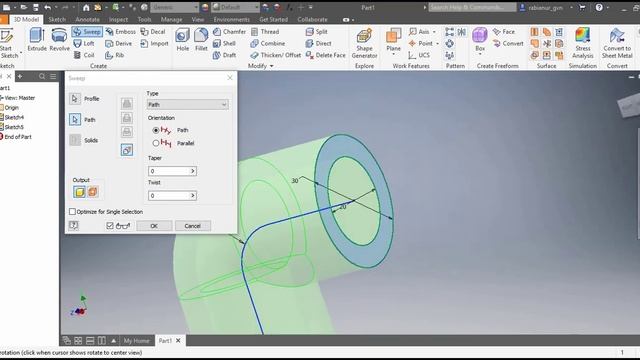
Task: Select the Thread tool
Action: click(265, 31)
